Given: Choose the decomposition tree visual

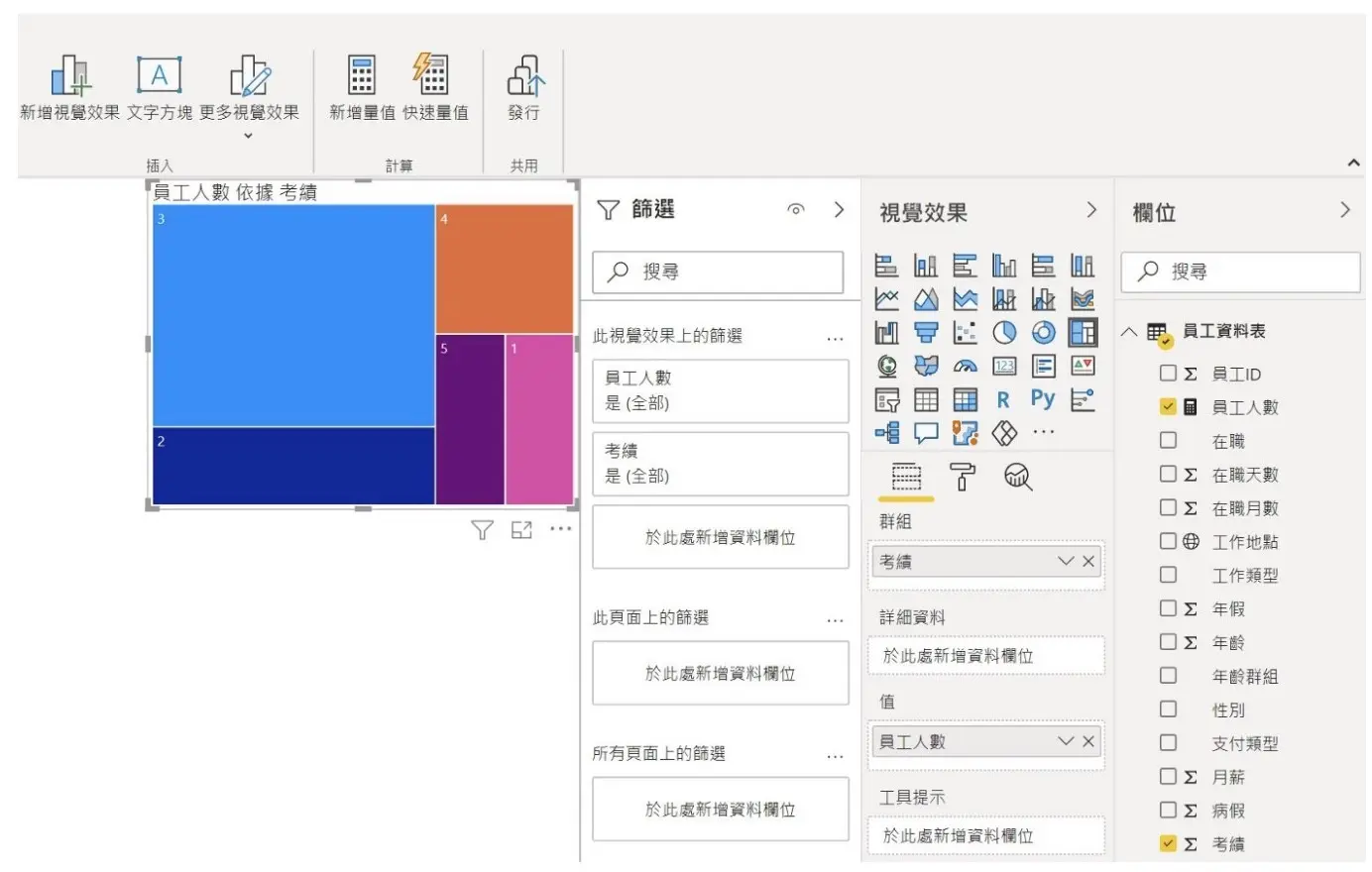Looking at the screenshot, I should (886, 433).
